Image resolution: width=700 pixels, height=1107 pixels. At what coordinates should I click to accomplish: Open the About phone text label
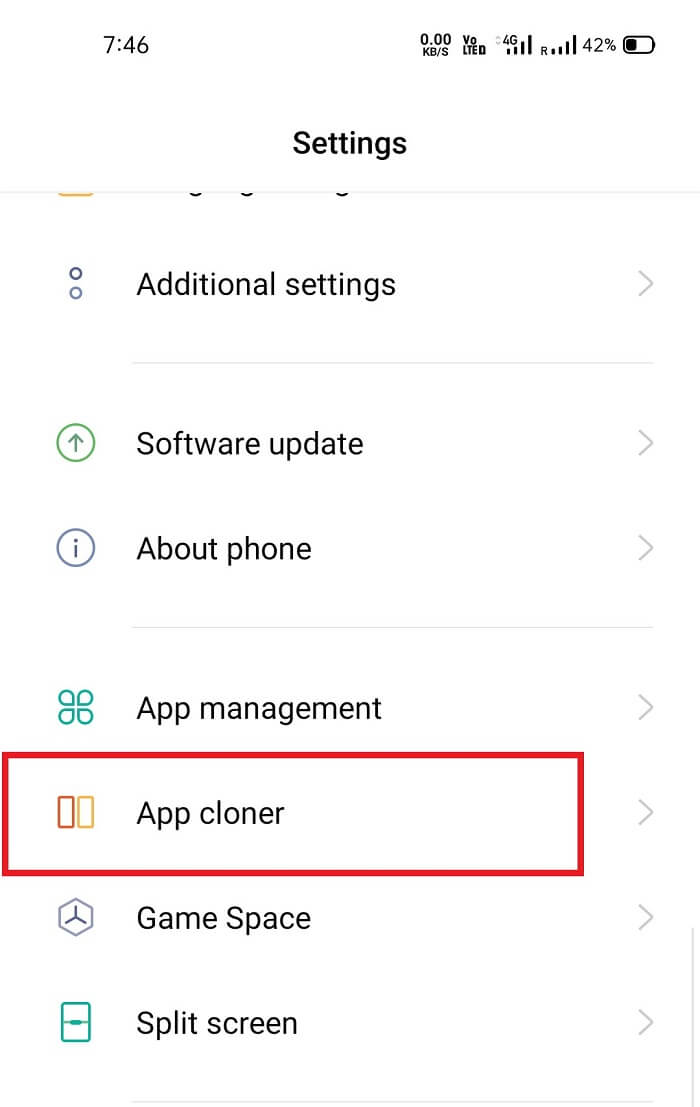[224, 549]
